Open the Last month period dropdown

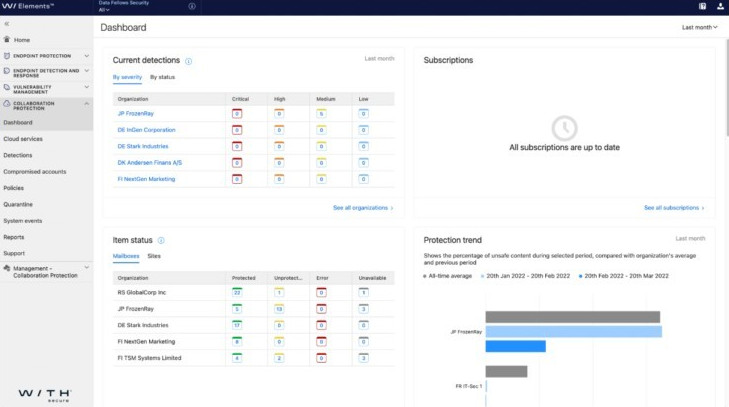tap(700, 27)
